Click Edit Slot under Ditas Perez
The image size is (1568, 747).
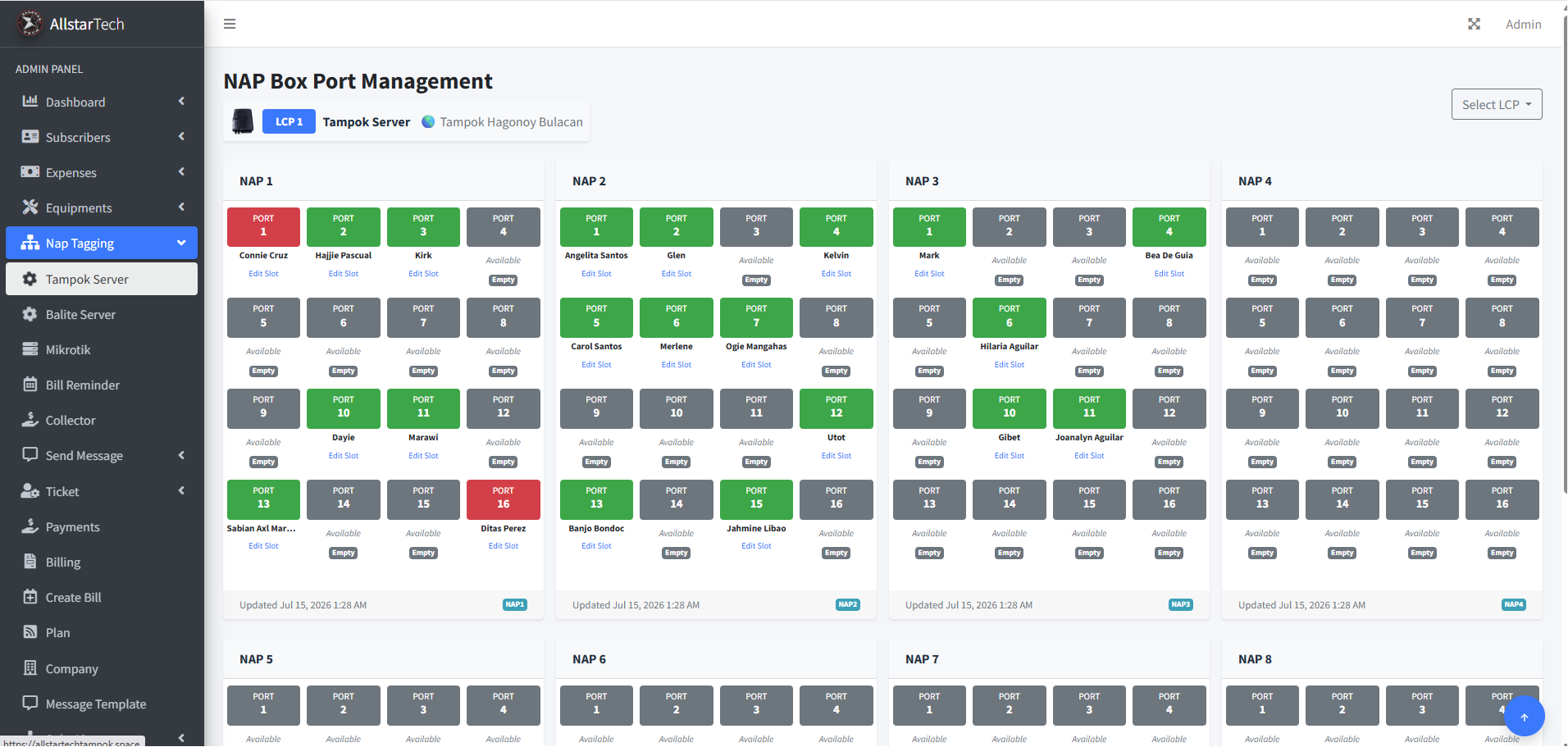504,546
